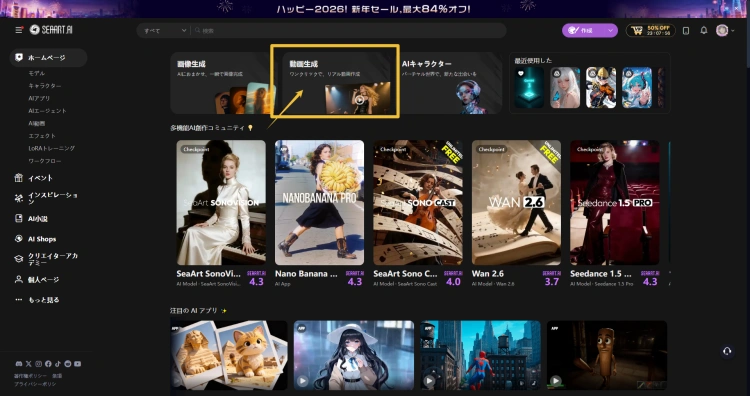750x396 pixels.
Task: Click the 最近使用した label
Action: click(533, 61)
